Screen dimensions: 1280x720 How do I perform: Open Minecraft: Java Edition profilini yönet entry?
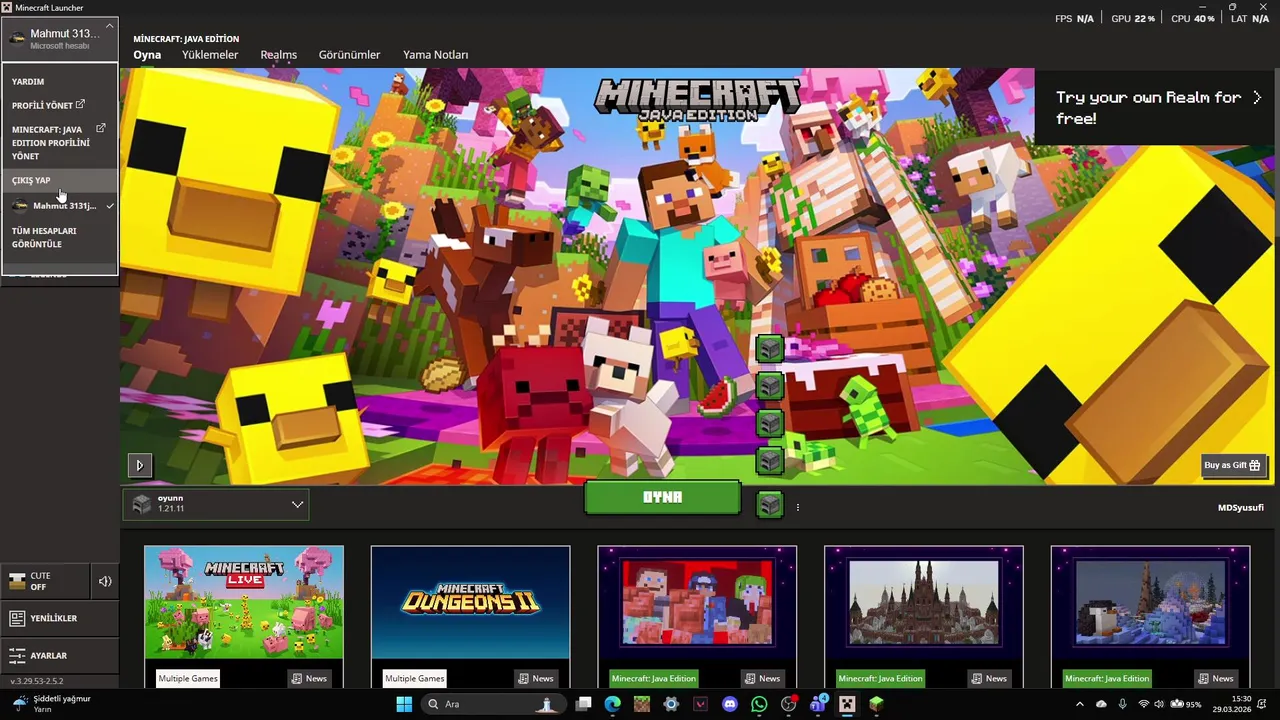(x=58, y=143)
